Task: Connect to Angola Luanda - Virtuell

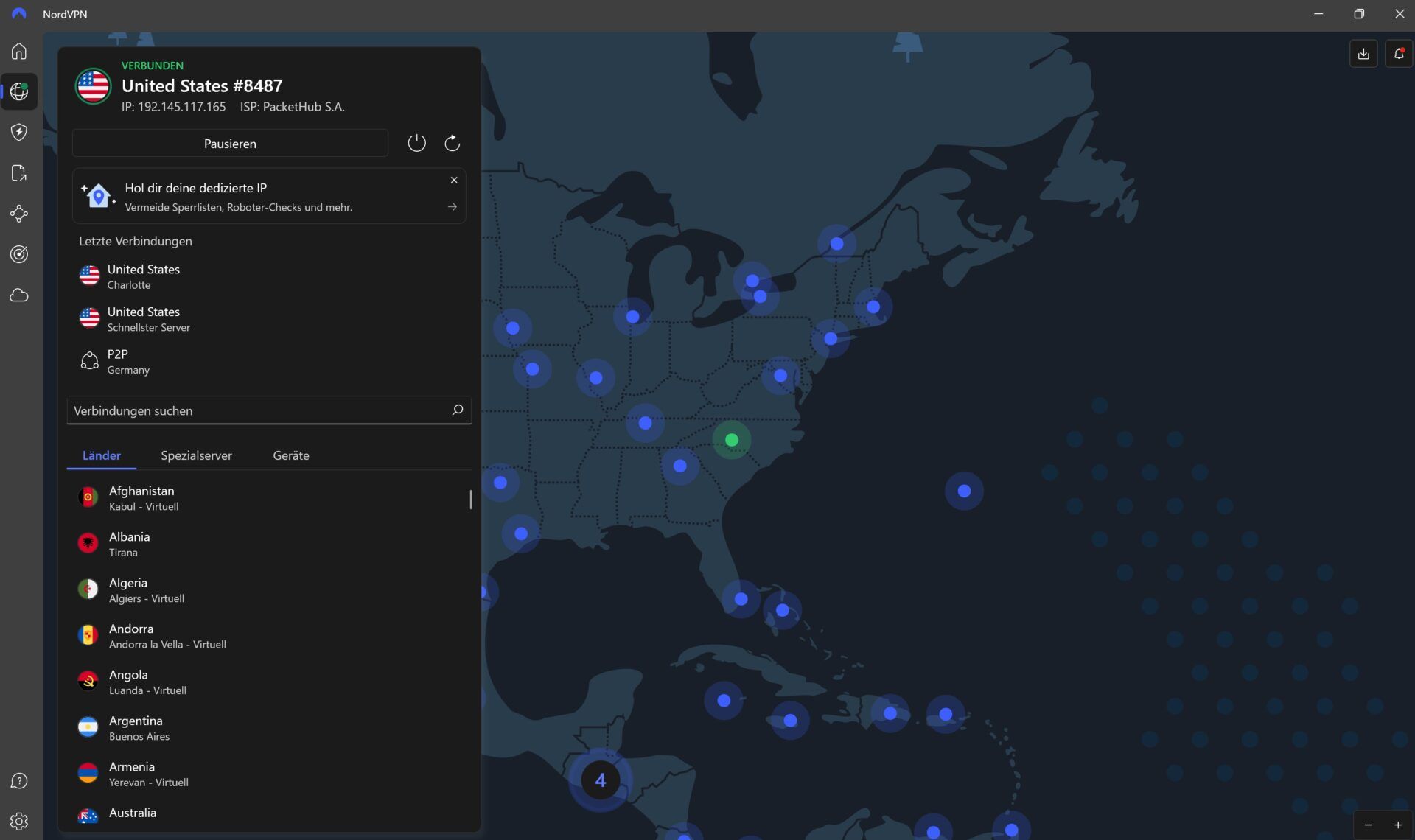Action: click(269, 682)
